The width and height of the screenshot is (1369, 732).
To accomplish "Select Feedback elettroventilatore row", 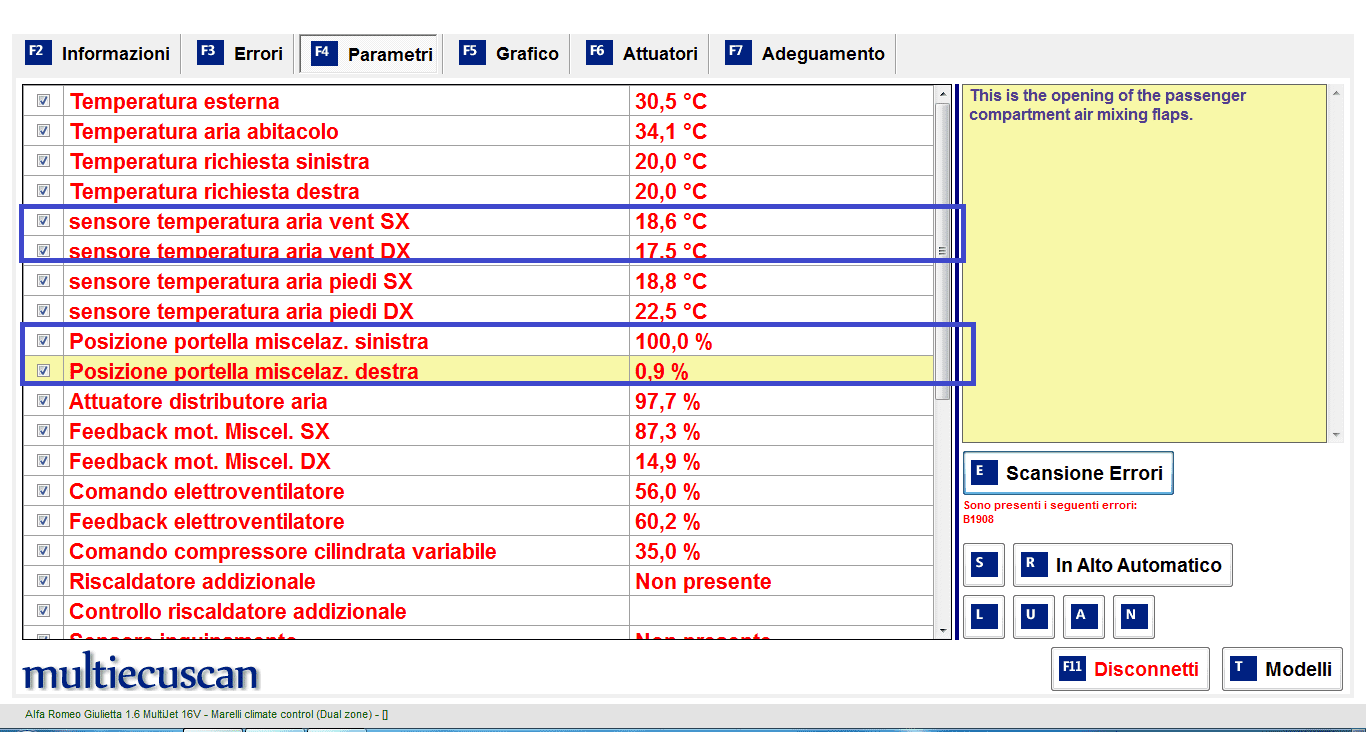I will [478, 521].
